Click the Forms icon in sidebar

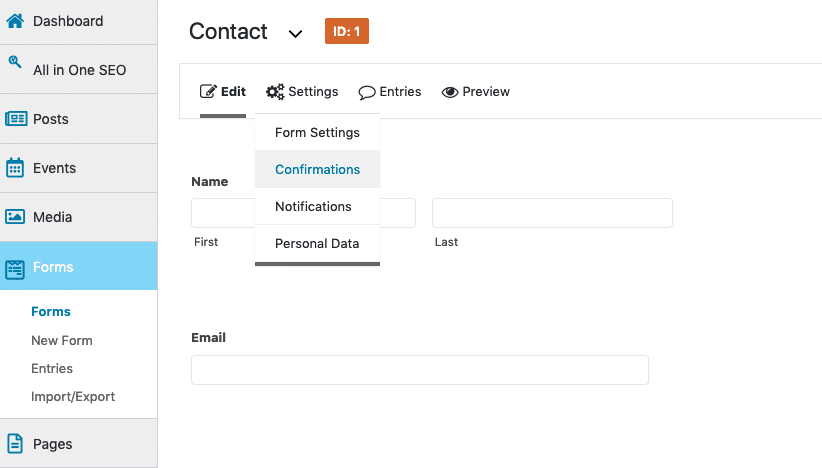tap(15, 269)
